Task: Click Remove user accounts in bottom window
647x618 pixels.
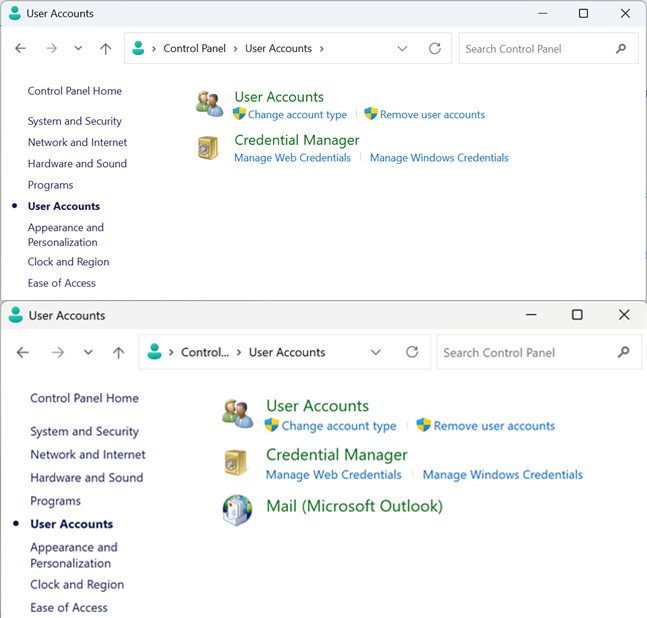Action: pyautogui.click(x=494, y=426)
